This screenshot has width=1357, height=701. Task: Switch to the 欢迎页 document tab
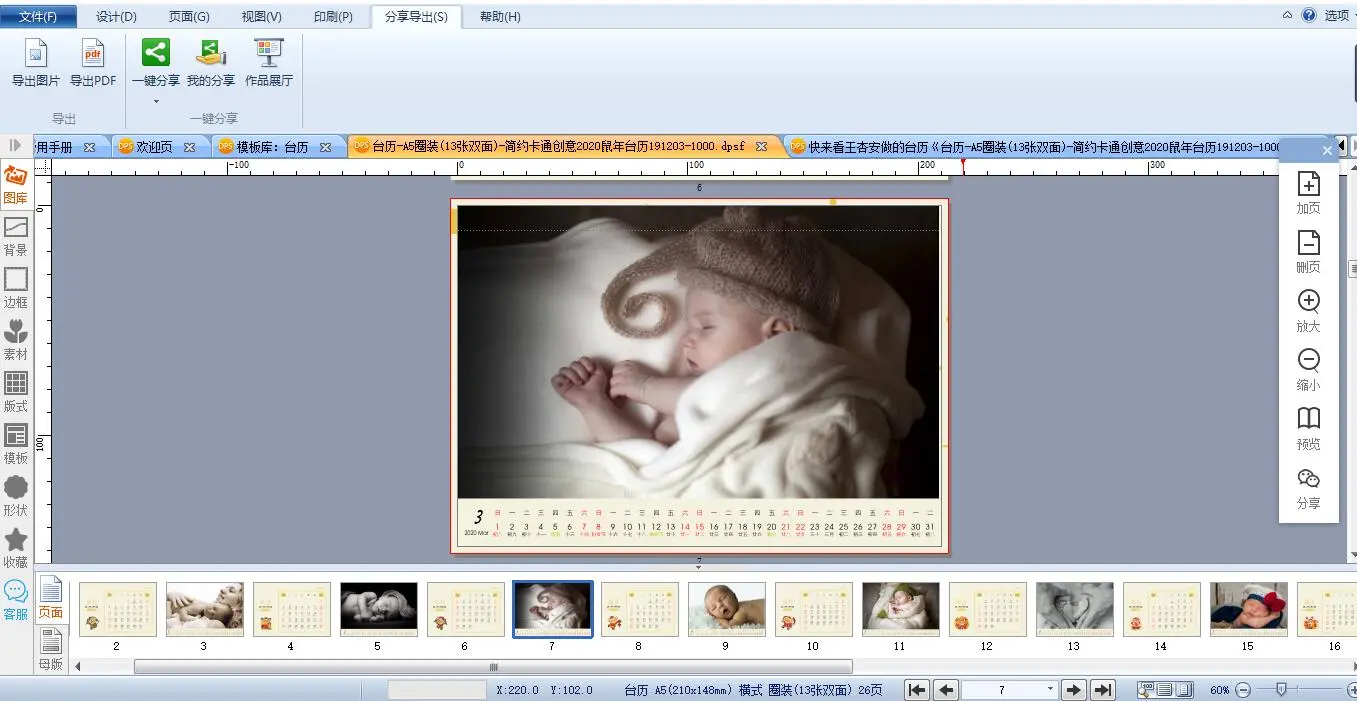[154, 147]
